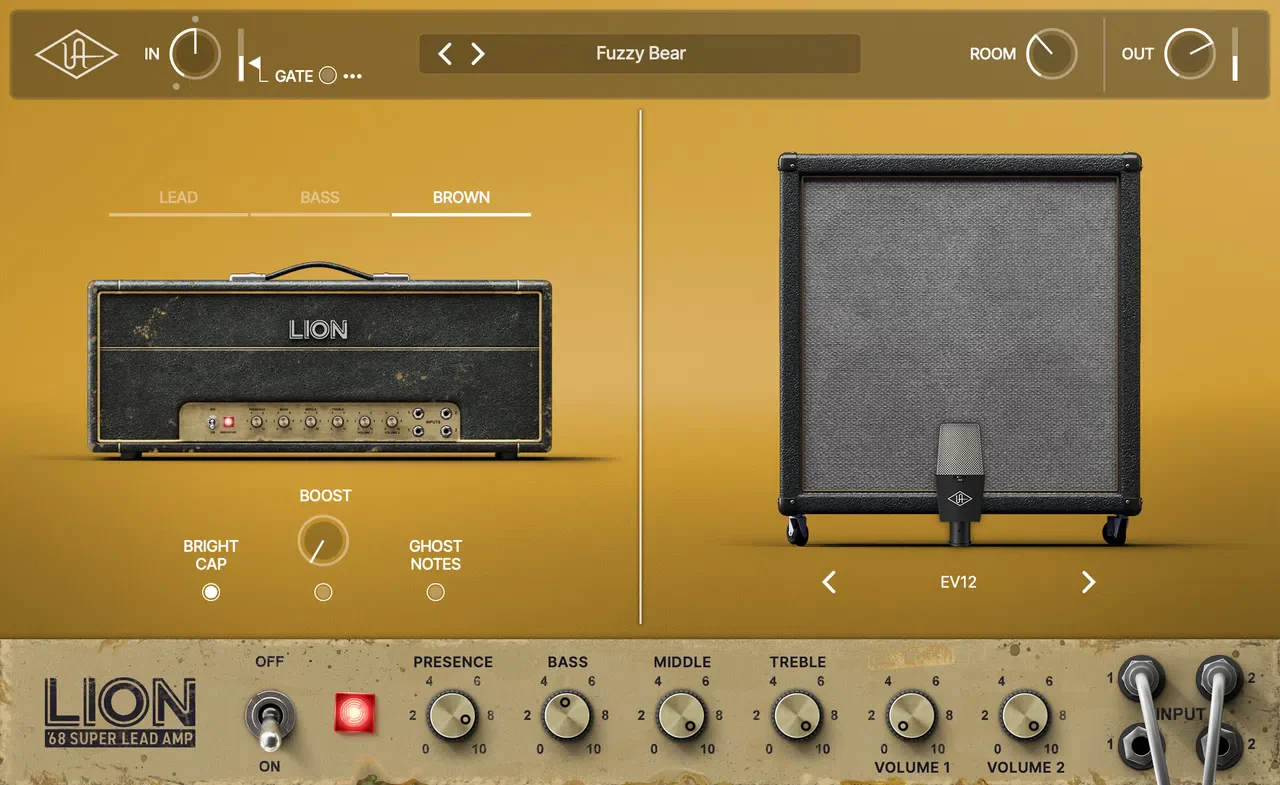1280x785 pixels.
Task: Go to the next preset with right arrow
Action: (x=478, y=54)
